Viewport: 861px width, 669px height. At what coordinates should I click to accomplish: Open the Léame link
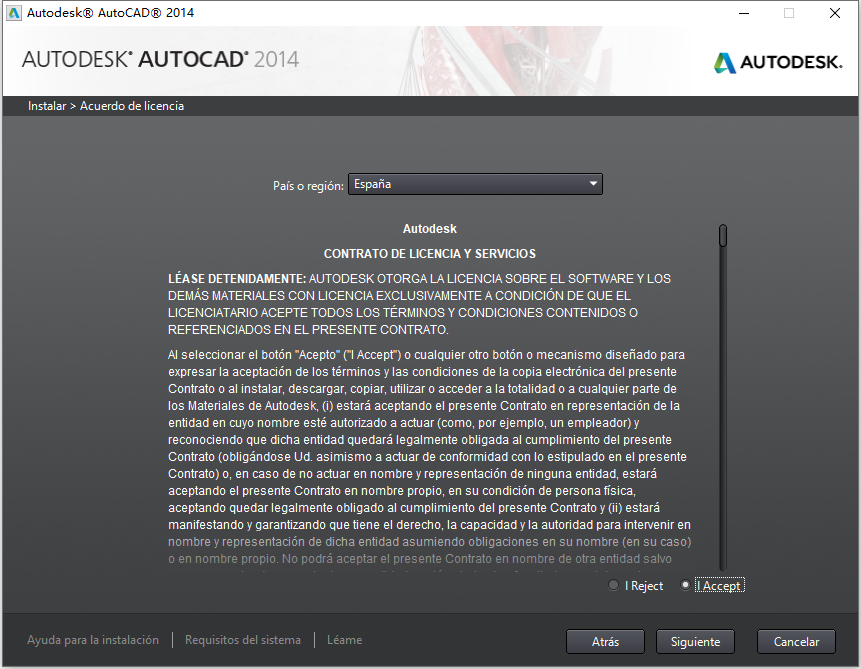[x=344, y=640]
